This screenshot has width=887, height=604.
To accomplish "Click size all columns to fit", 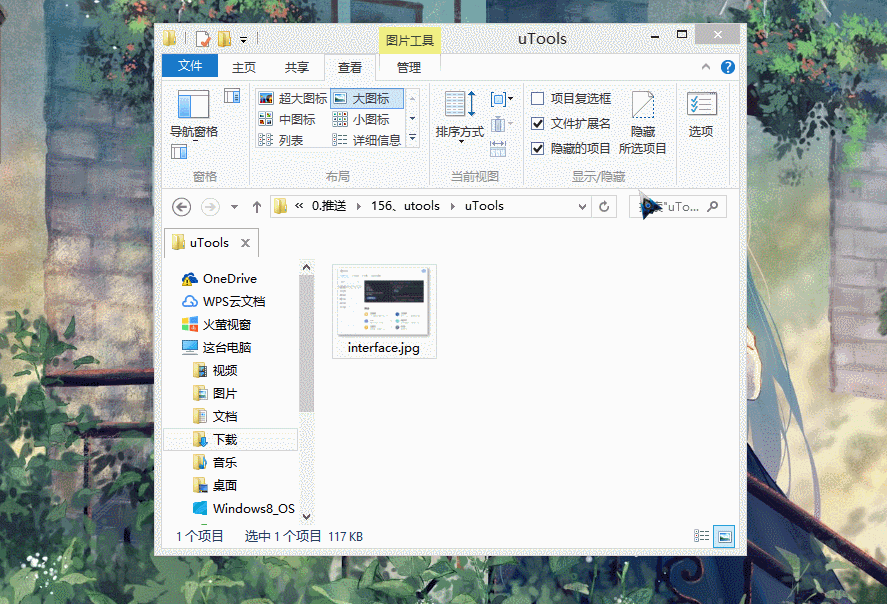I will [498, 149].
